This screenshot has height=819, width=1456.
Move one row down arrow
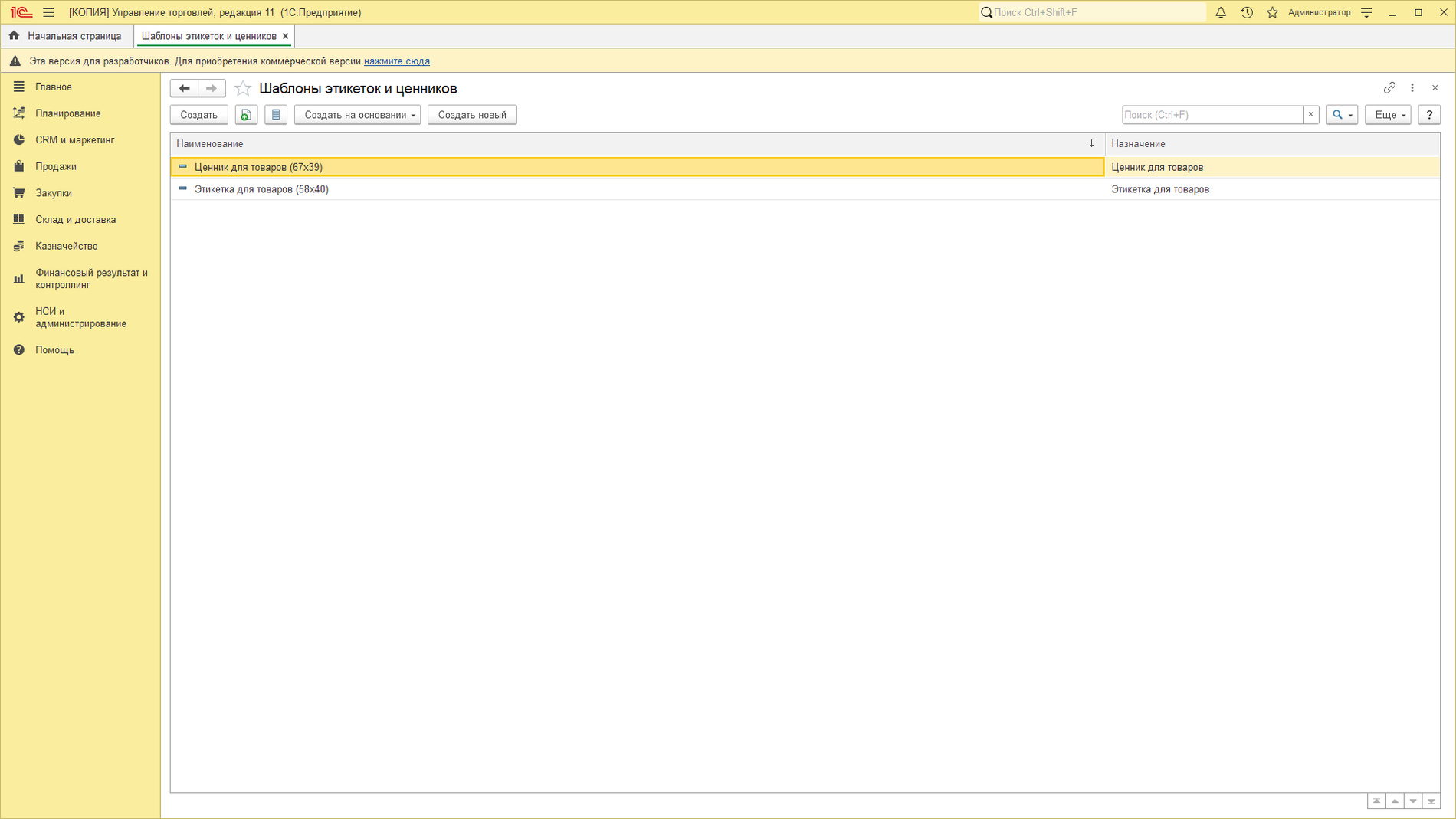(1413, 801)
